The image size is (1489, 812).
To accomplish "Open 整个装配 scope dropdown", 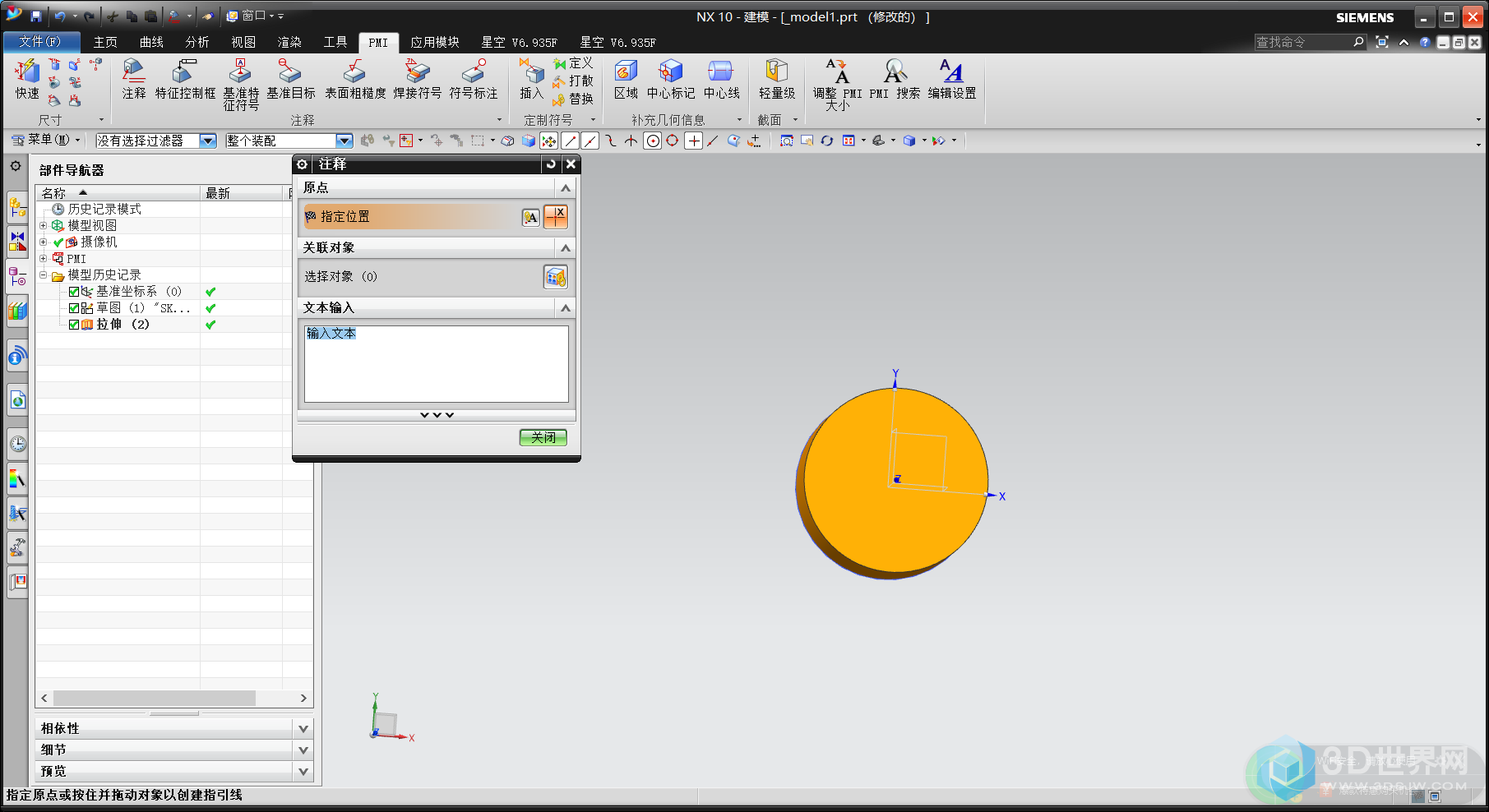I will point(345,141).
